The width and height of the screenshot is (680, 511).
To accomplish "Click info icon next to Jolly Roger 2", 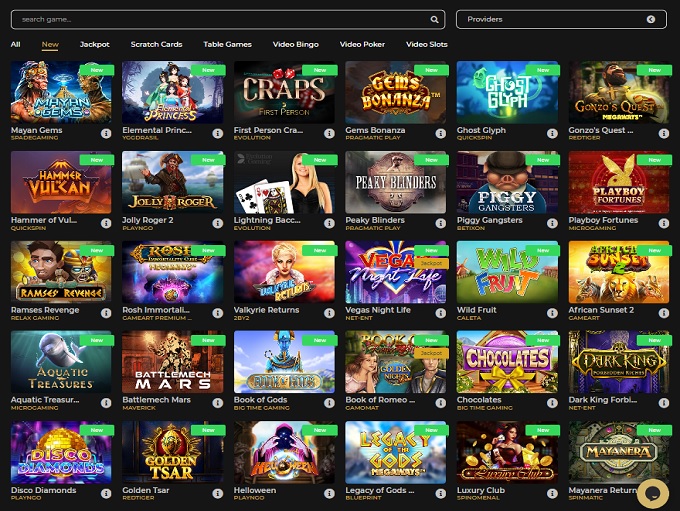I will 218,222.
